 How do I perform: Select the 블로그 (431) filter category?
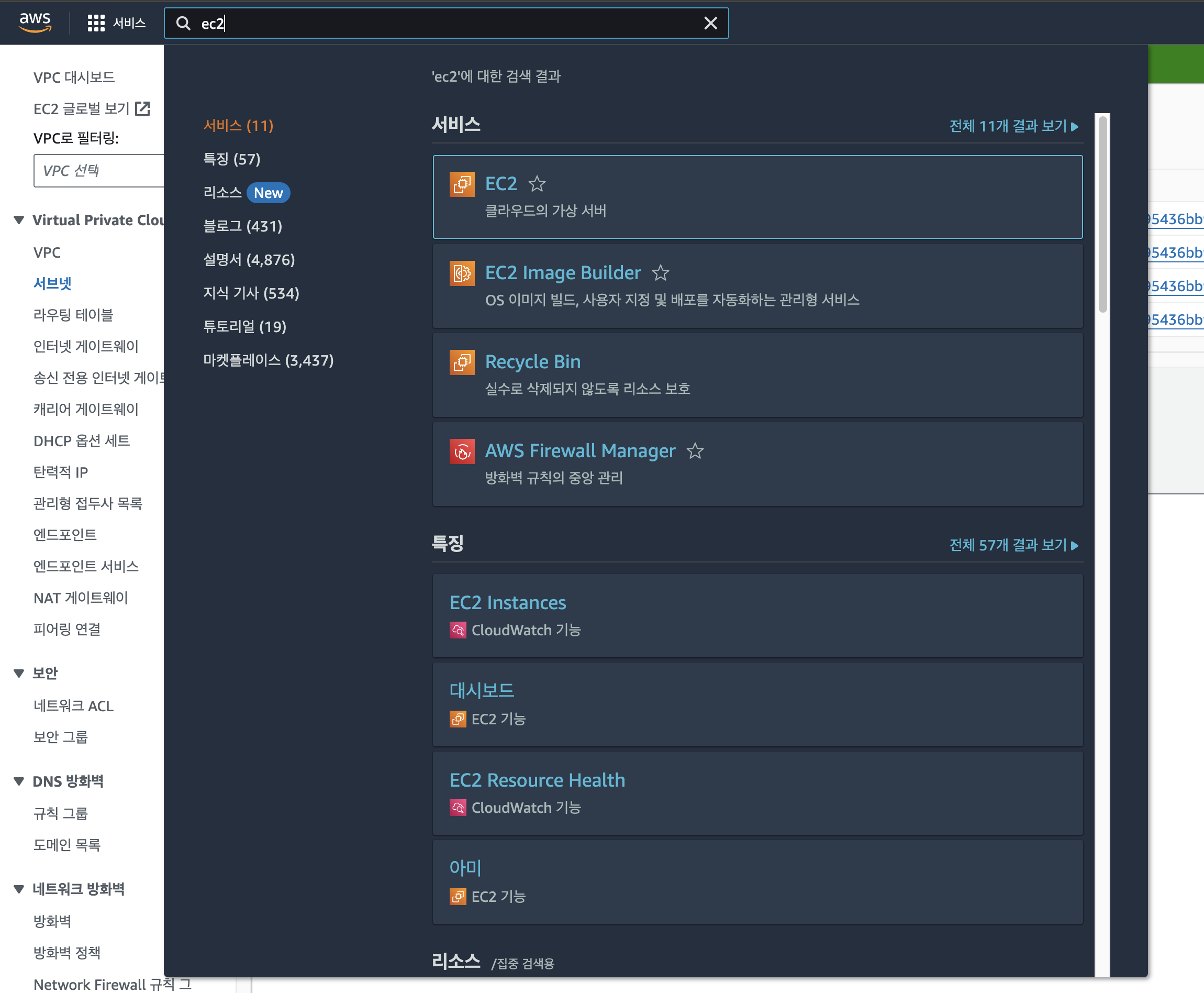point(242,226)
